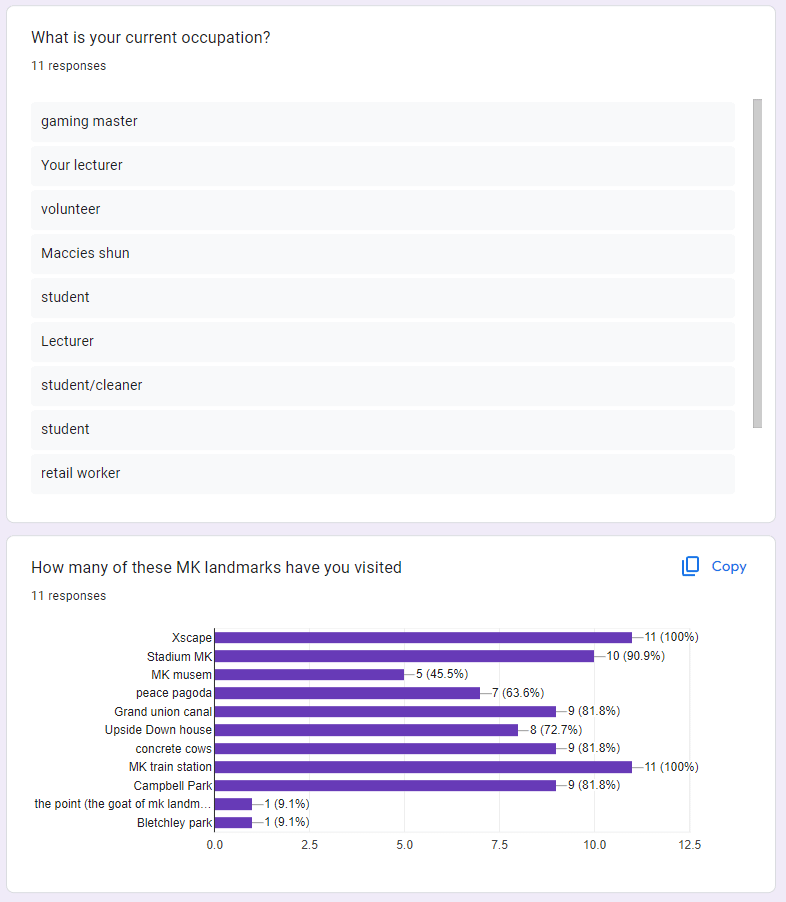
Task: Click the Stadium MK bar
Action: [x=404, y=656]
